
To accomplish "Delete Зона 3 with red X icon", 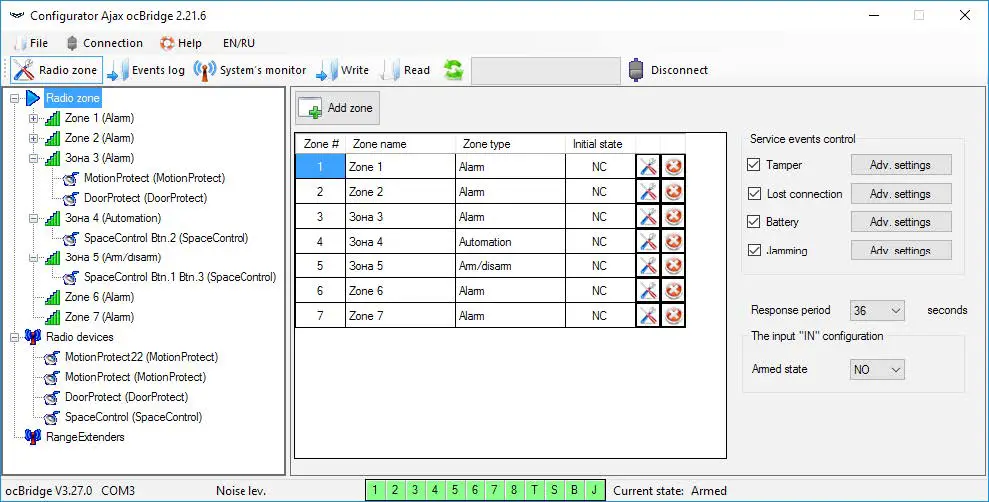I will (673, 216).
